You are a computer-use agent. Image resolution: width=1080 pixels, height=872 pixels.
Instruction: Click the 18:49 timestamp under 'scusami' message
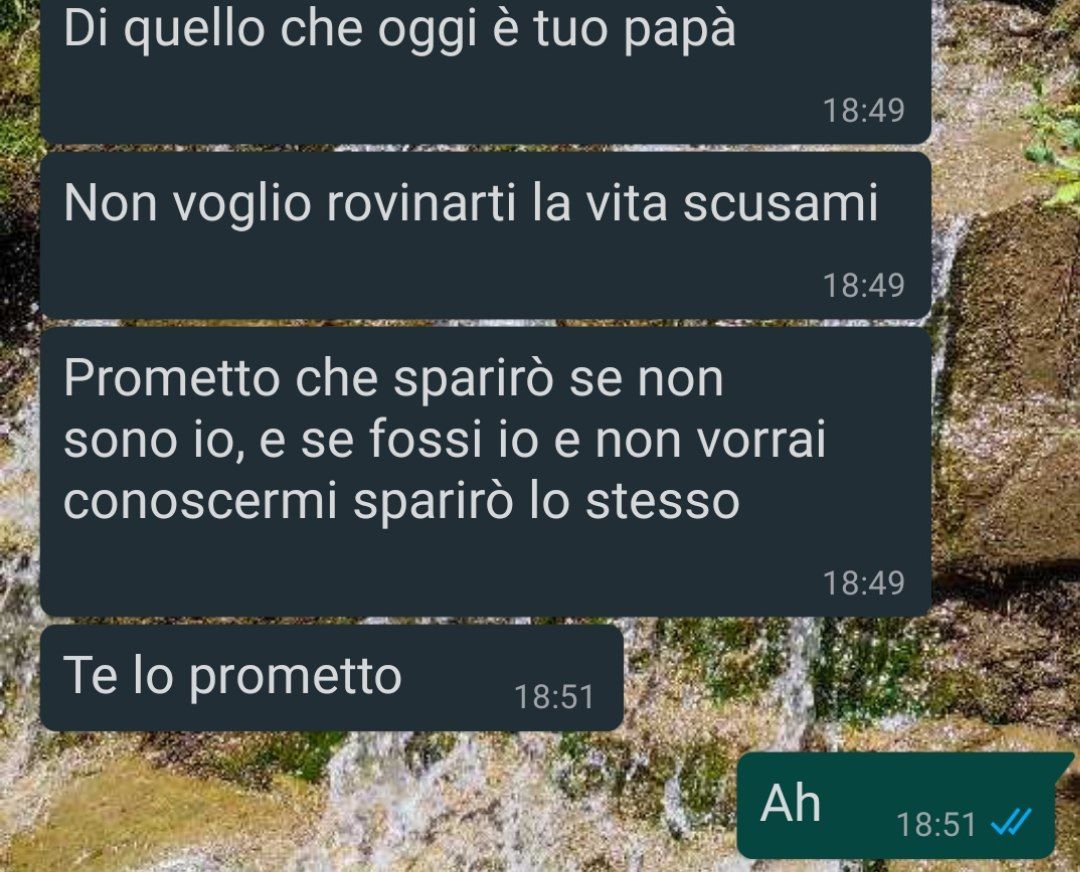864,285
